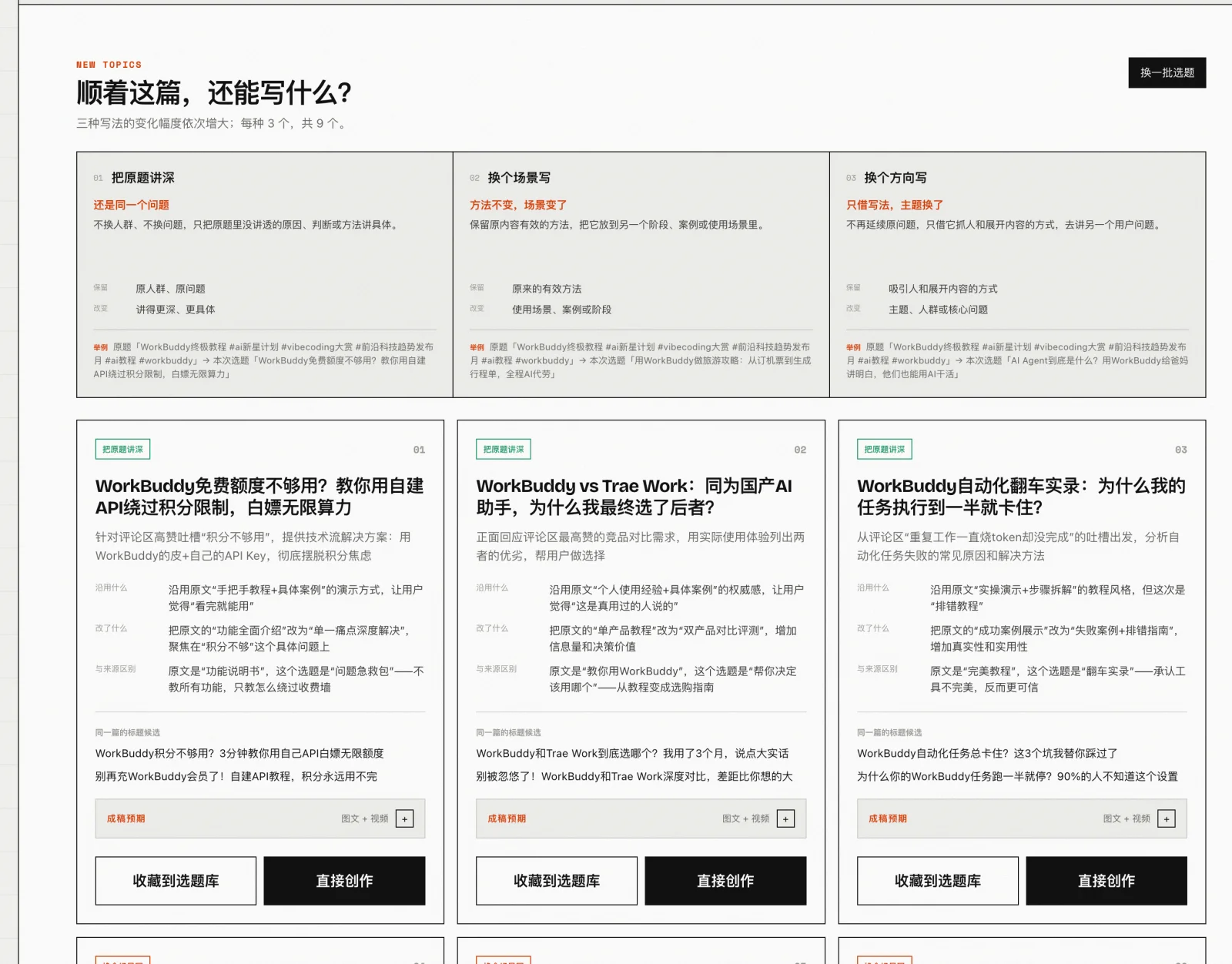Expand 成稿预期 plus icon in WorkBuddy免费额度 card
1232x964 pixels.
[x=404, y=818]
